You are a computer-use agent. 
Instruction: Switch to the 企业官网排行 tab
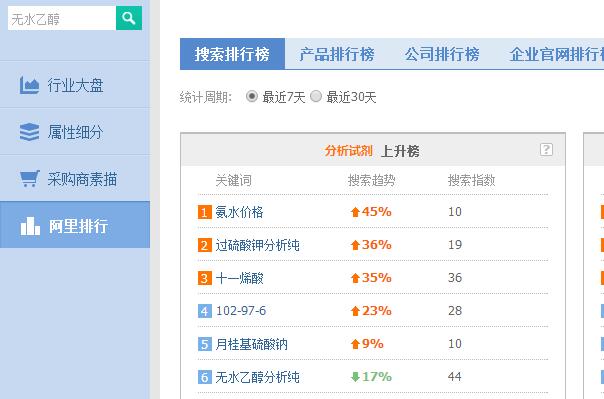[556, 54]
